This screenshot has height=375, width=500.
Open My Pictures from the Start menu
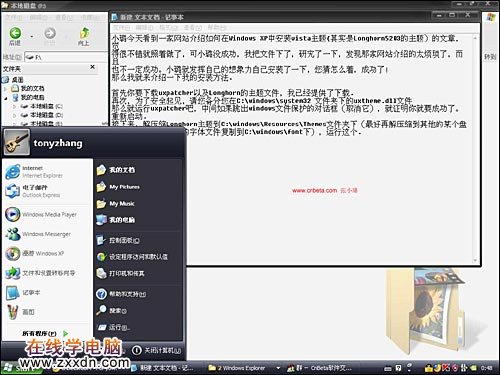point(138,187)
